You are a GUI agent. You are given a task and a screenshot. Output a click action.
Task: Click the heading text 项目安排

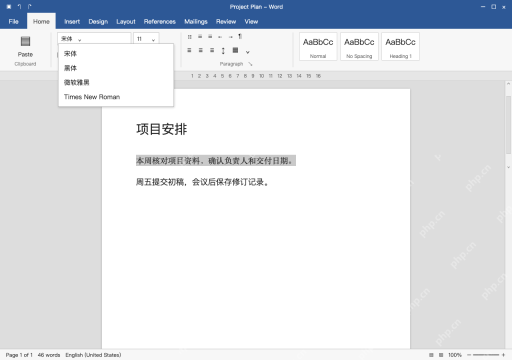point(162,129)
